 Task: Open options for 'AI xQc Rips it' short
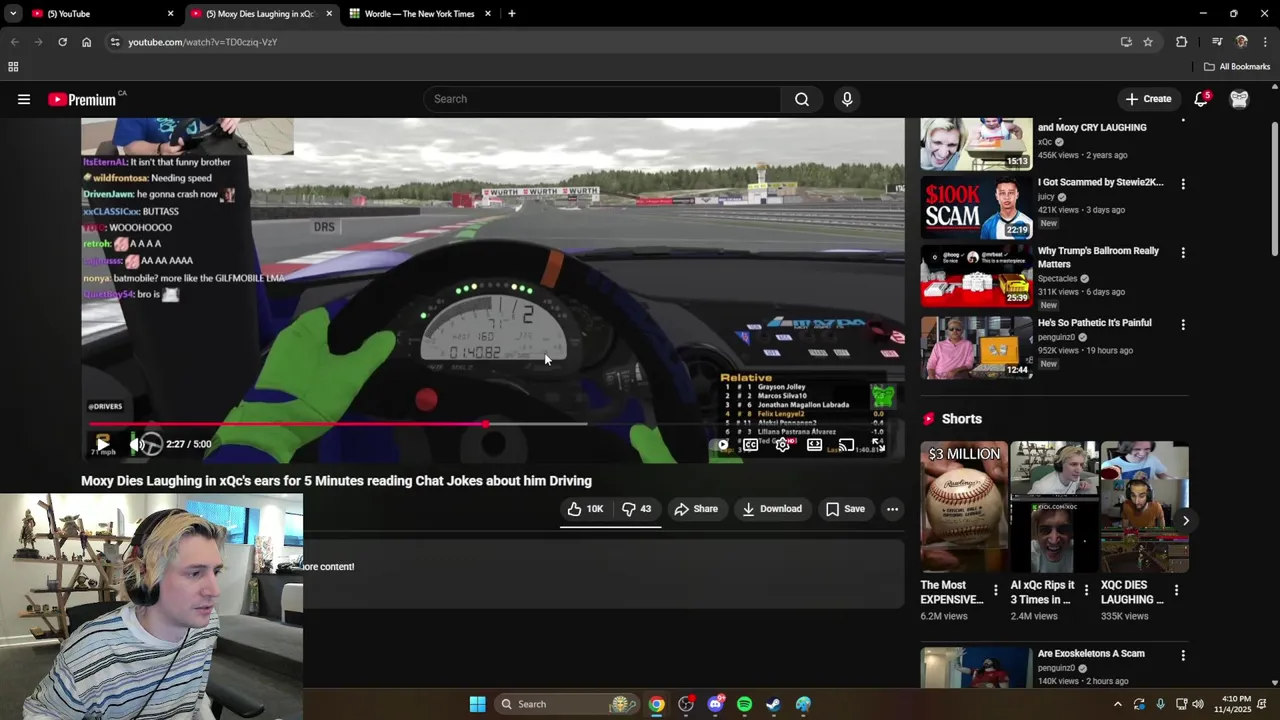coord(1086,591)
